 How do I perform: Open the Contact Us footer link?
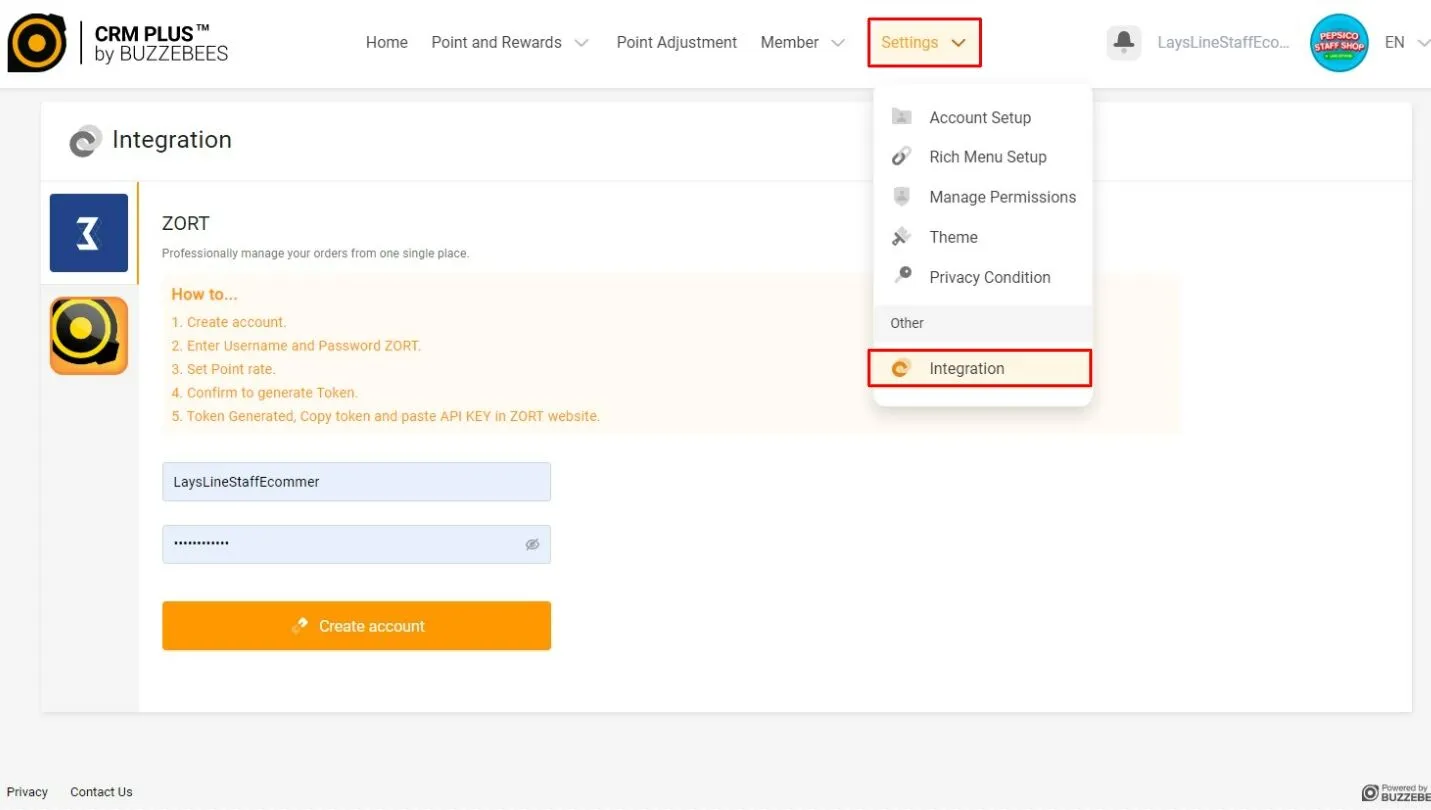click(x=101, y=792)
